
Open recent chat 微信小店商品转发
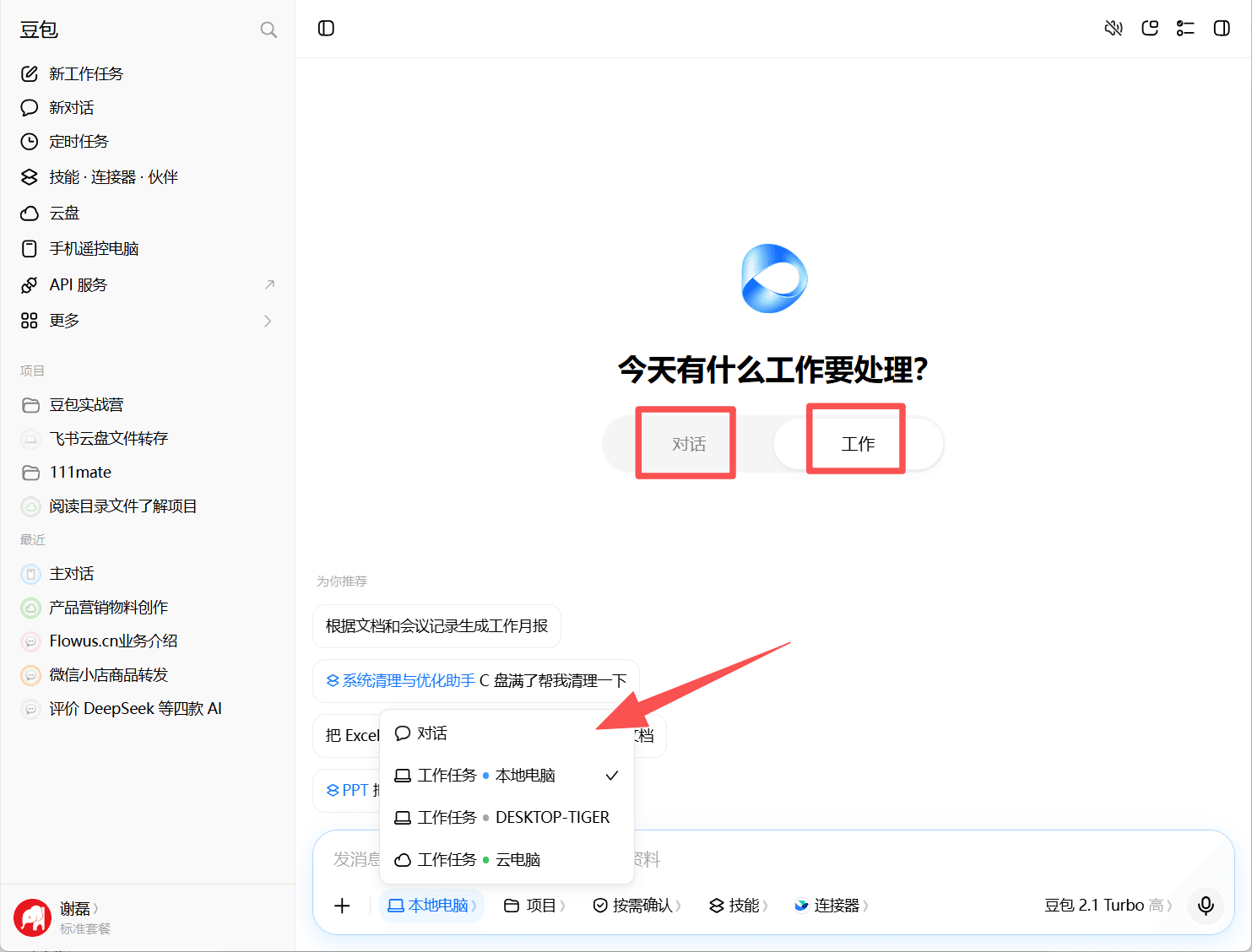tap(148, 675)
